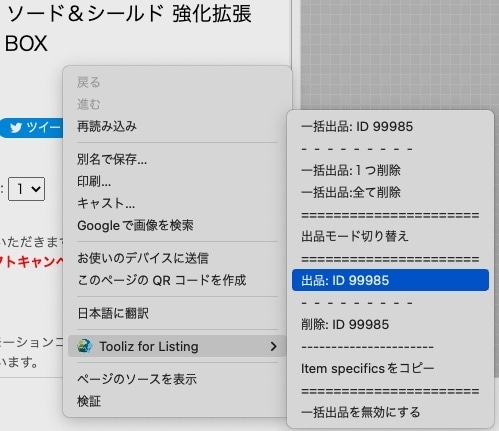Image resolution: width=499 pixels, height=431 pixels.
Task: Click the Tooliz for Listing globe icon
Action: pos(85,346)
